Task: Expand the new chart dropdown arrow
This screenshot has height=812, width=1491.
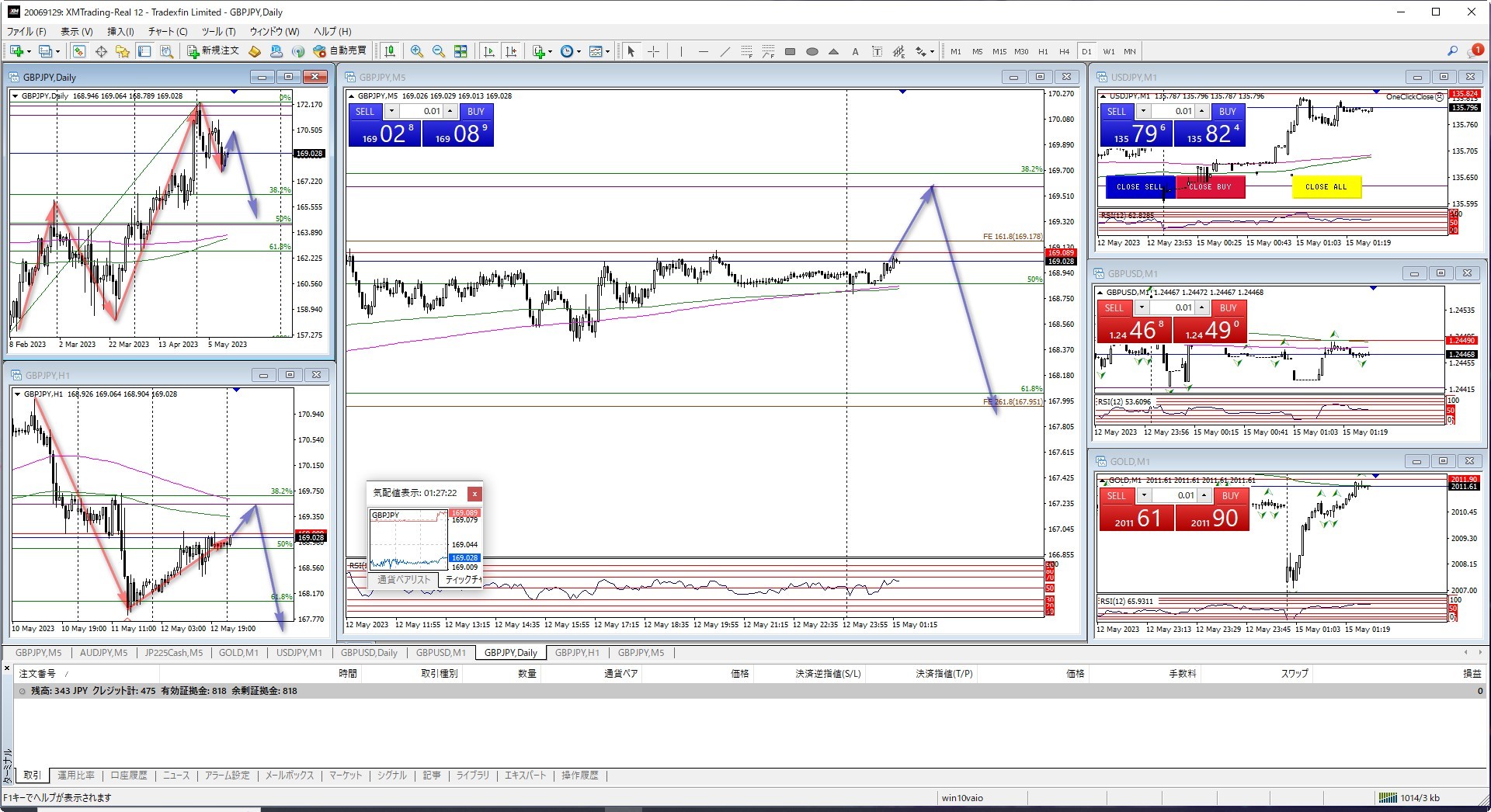Action: (29, 52)
